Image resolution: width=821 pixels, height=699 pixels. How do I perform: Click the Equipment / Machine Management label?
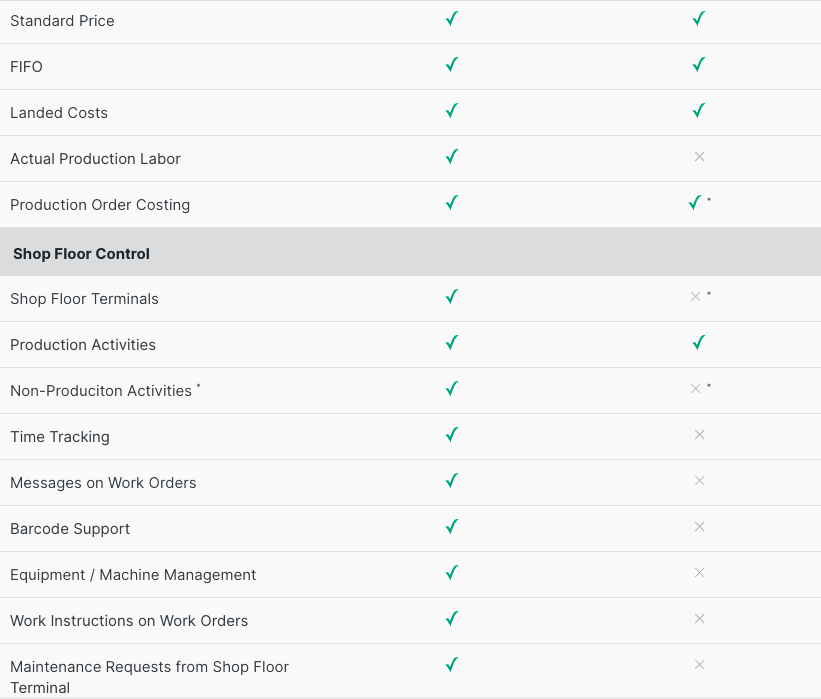pos(133,575)
